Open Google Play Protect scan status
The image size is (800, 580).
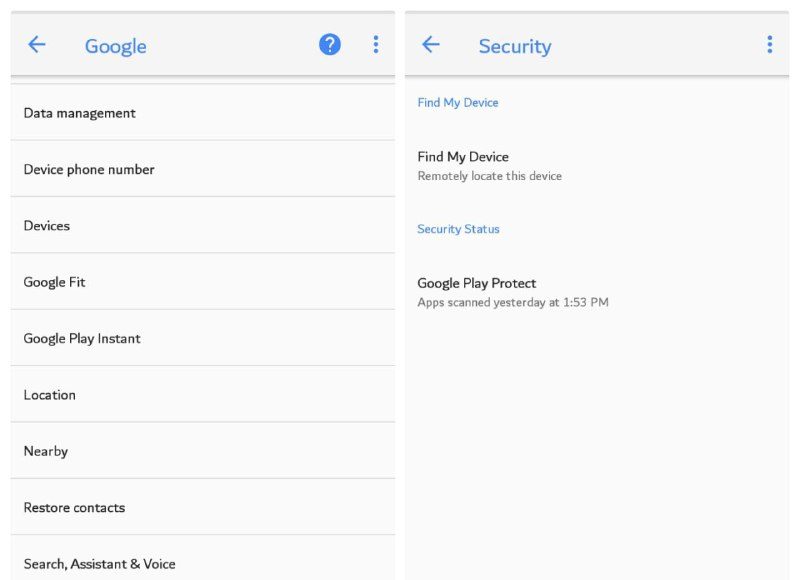pos(597,292)
